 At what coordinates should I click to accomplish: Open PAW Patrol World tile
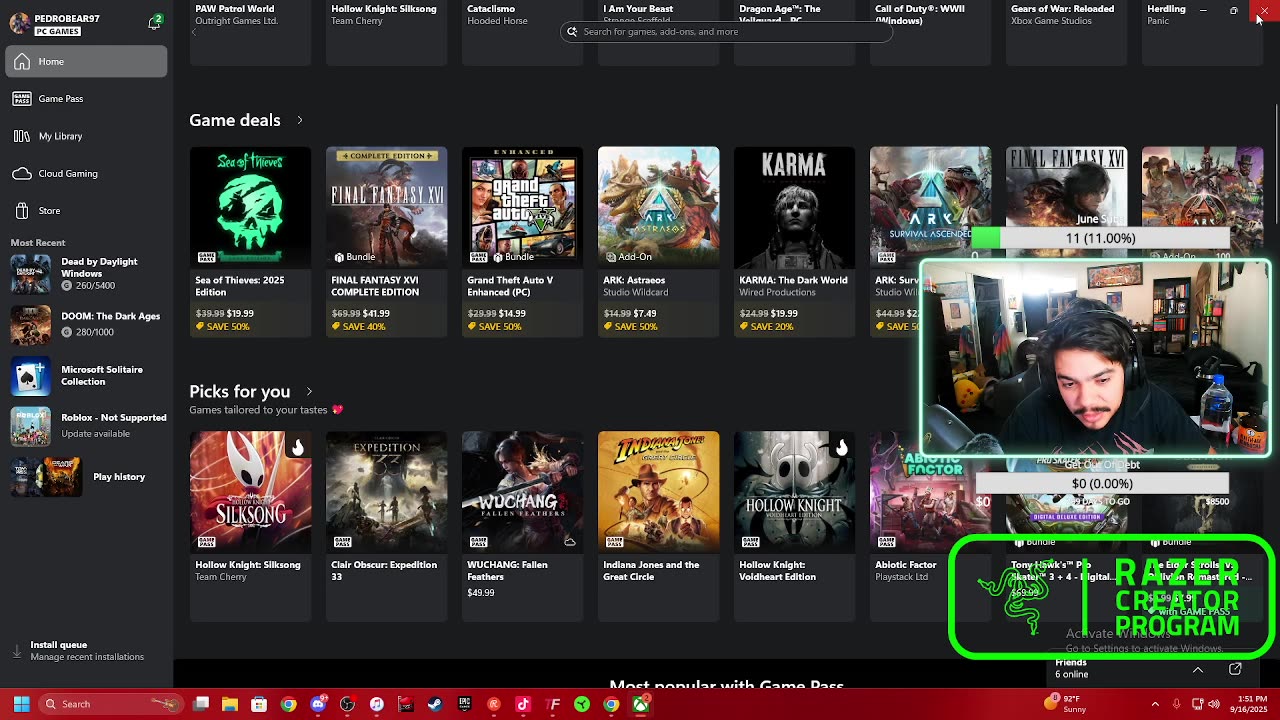[250, 32]
